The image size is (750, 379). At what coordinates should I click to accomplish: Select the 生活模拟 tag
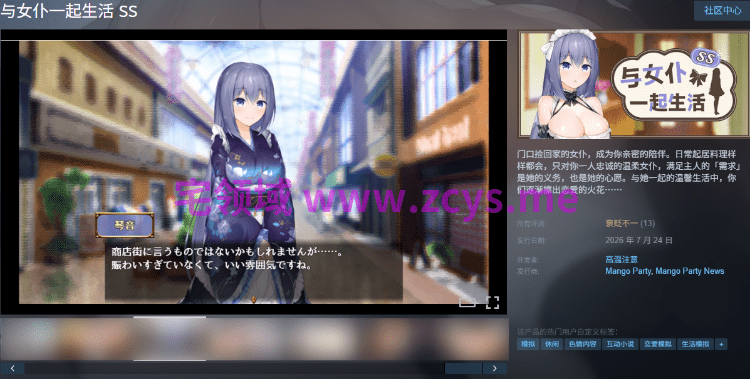click(695, 344)
